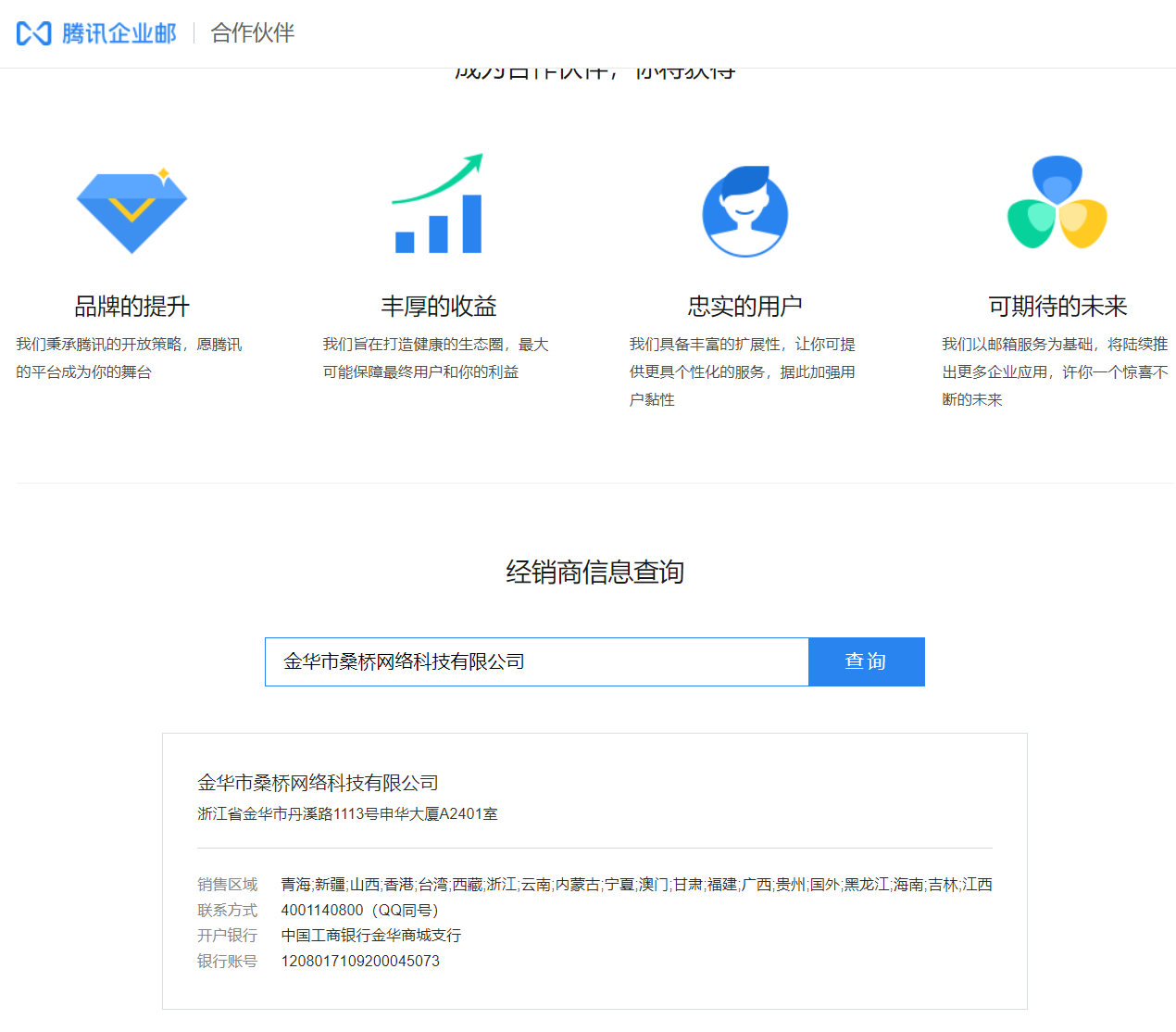Click the result company name 金华市桑桥网络科技有限公司
Screen dimensions: 1176x1032
coord(318,783)
